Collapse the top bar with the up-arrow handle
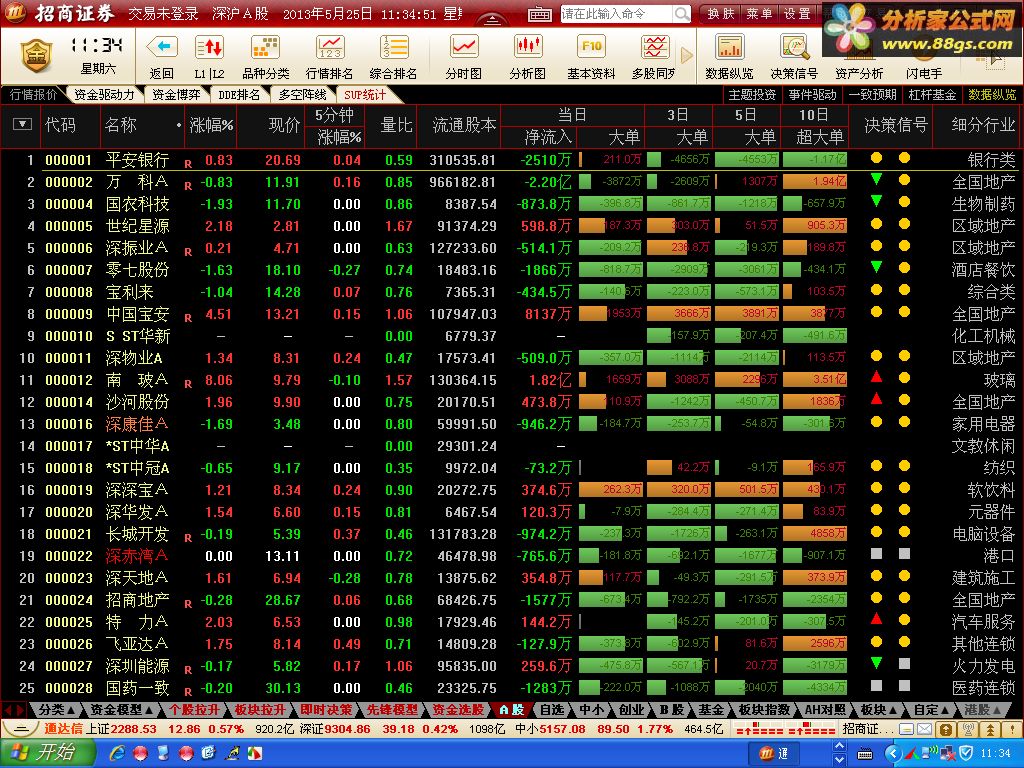This screenshot has width=1024, height=768. tap(492, 20)
